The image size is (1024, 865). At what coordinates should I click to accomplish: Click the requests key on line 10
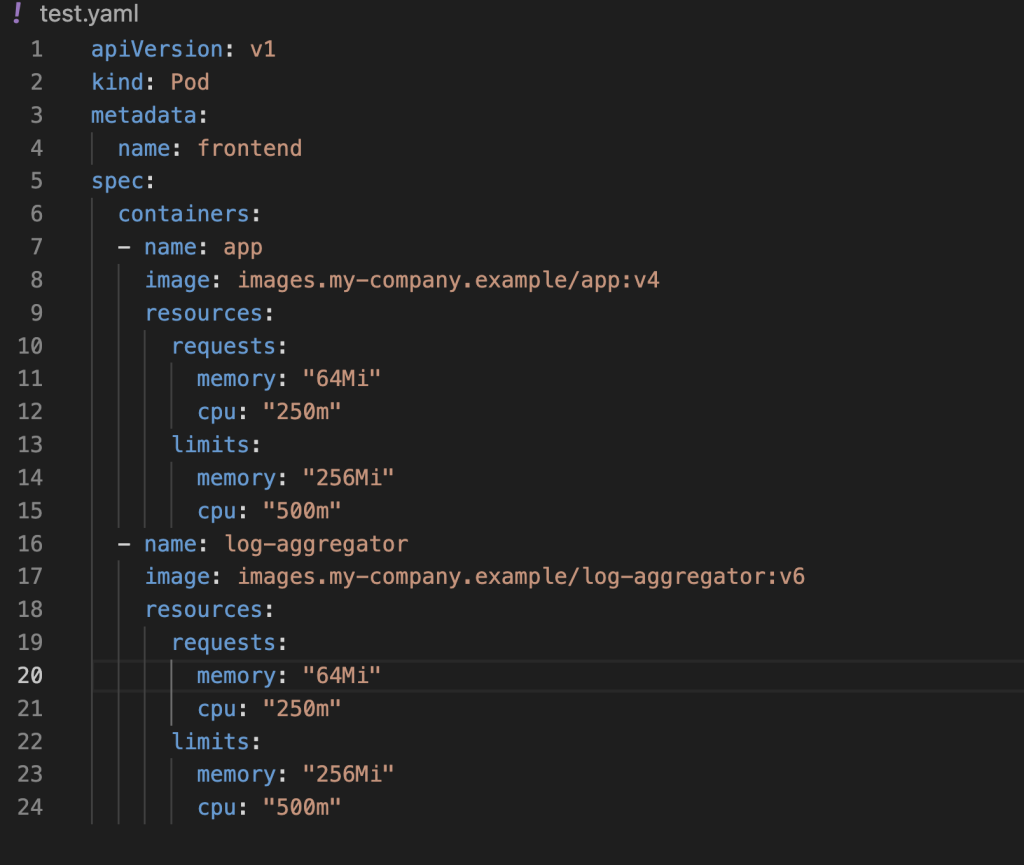tap(223, 346)
